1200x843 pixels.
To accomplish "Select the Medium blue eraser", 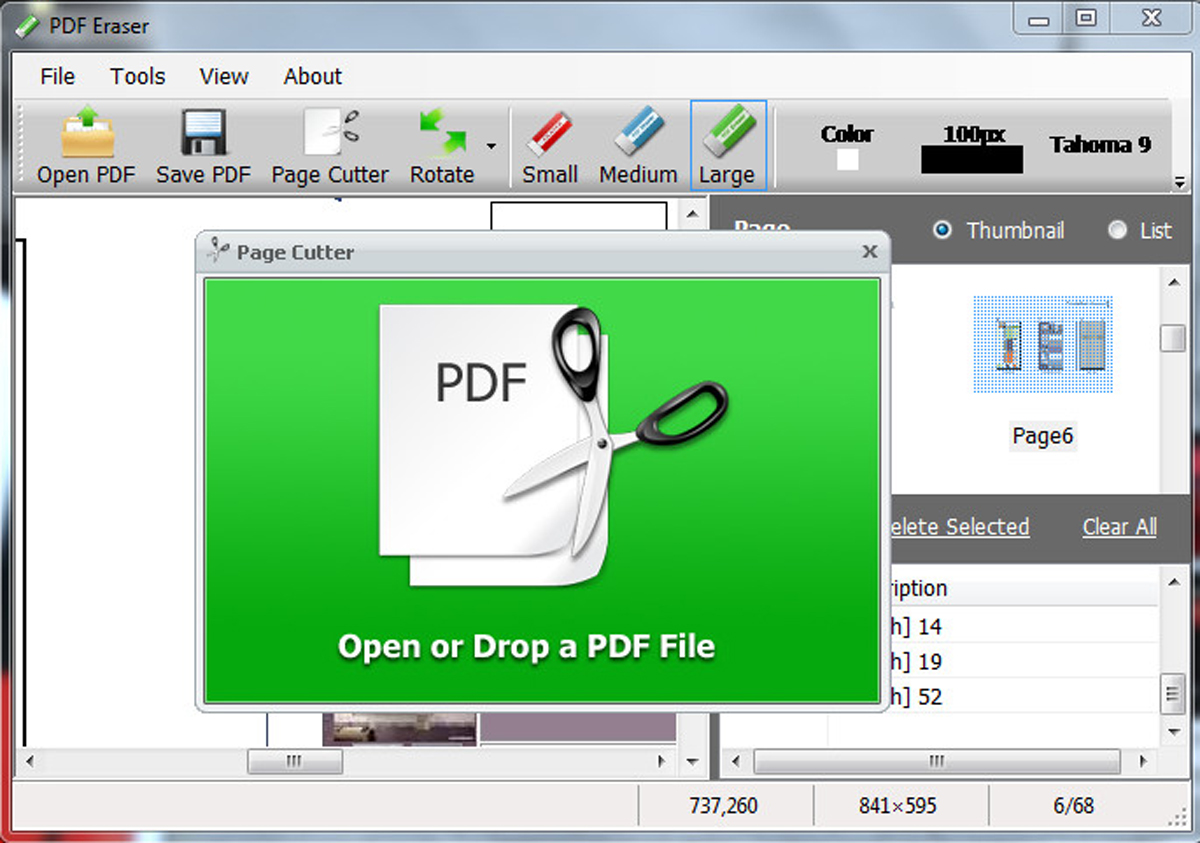I will [x=638, y=135].
